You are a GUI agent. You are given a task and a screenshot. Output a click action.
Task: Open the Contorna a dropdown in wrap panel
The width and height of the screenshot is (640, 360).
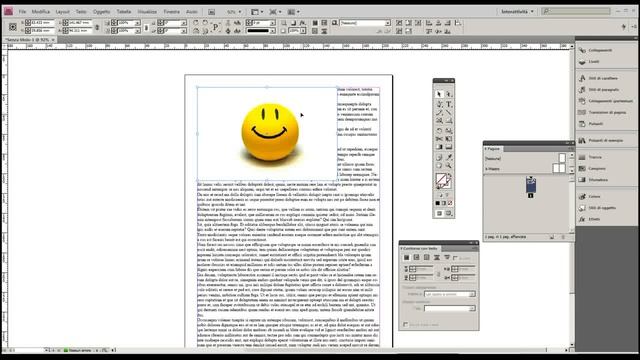[x=449, y=294]
